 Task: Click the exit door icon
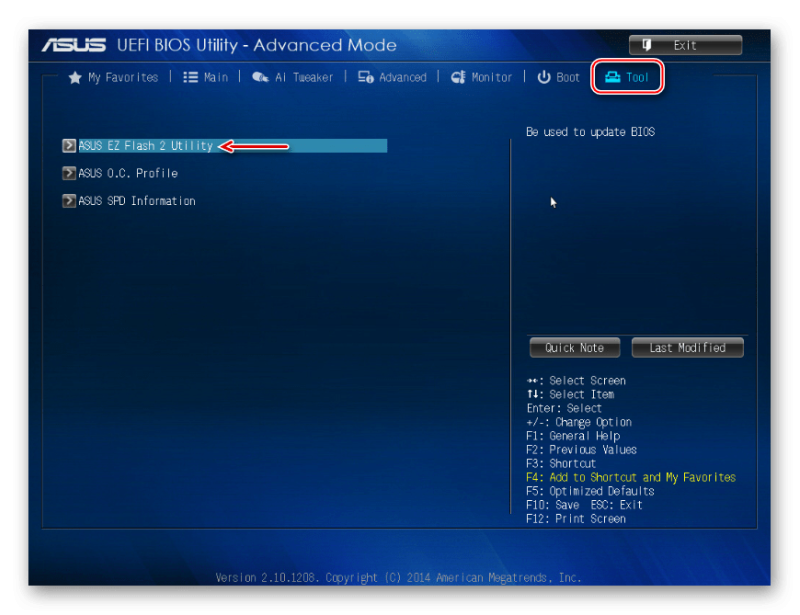(x=646, y=45)
